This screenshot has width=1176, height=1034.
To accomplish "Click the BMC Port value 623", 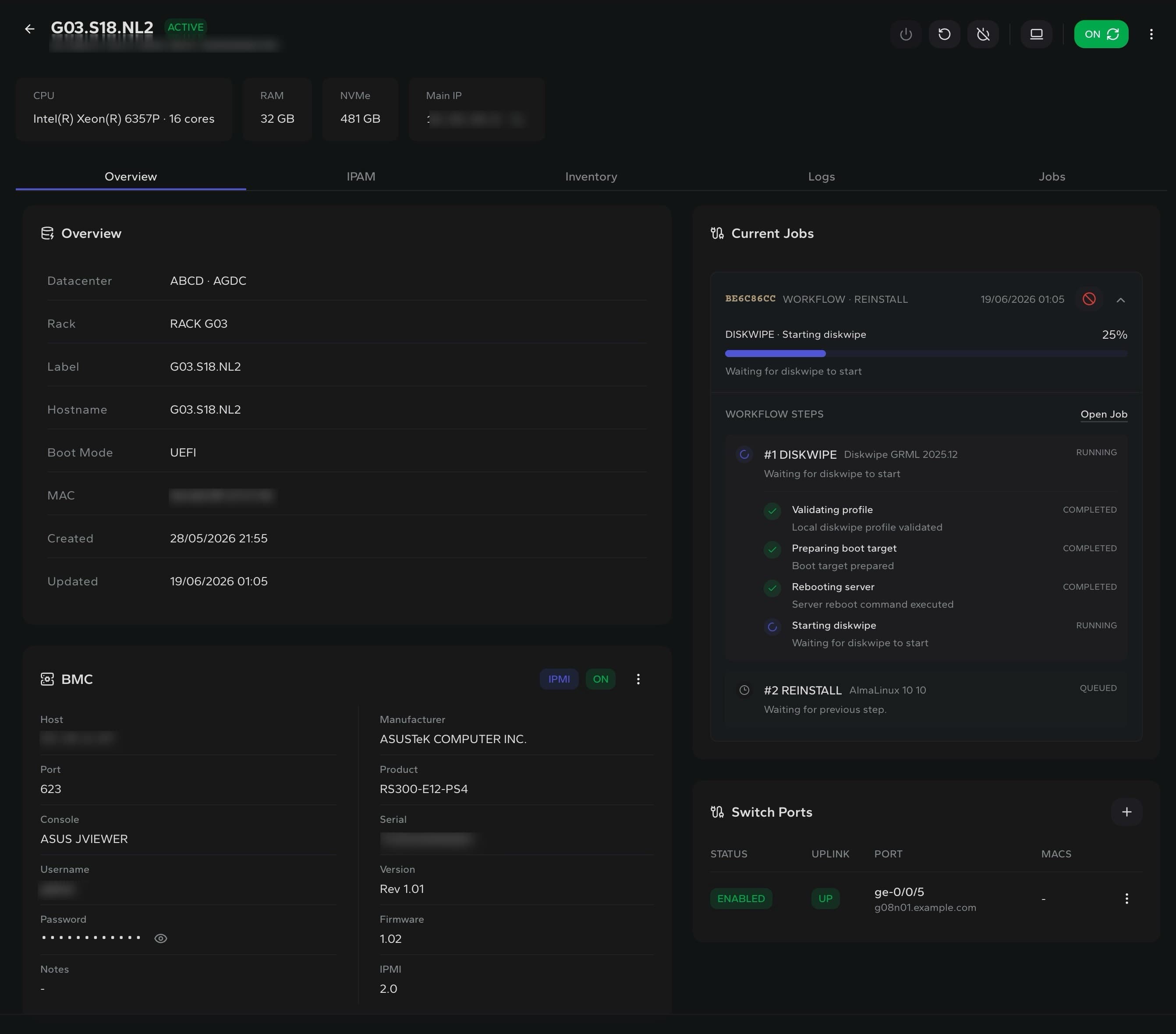I will (51, 789).
